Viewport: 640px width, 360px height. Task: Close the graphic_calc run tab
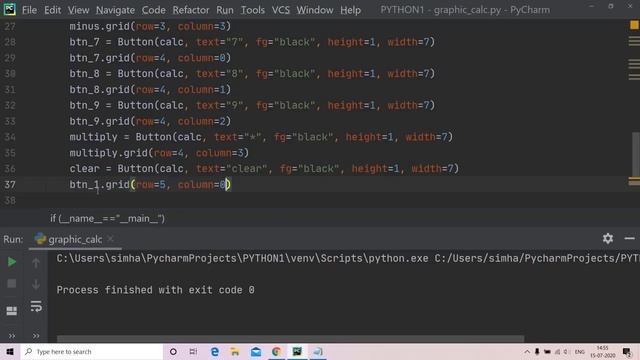[110, 239]
